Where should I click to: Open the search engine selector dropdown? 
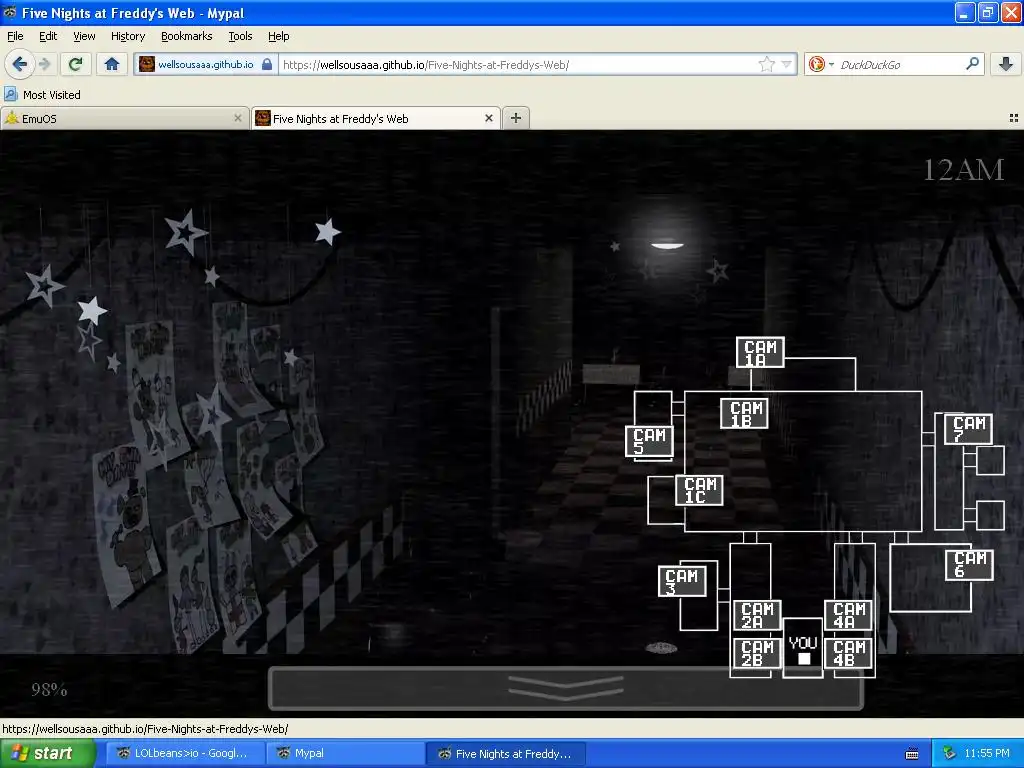(822, 64)
